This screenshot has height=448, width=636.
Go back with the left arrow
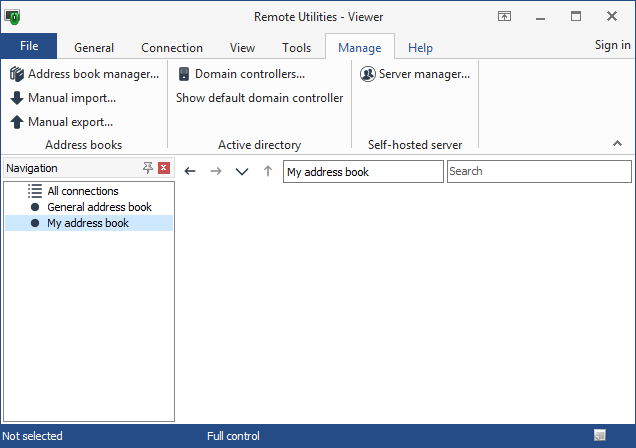click(x=190, y=172)
